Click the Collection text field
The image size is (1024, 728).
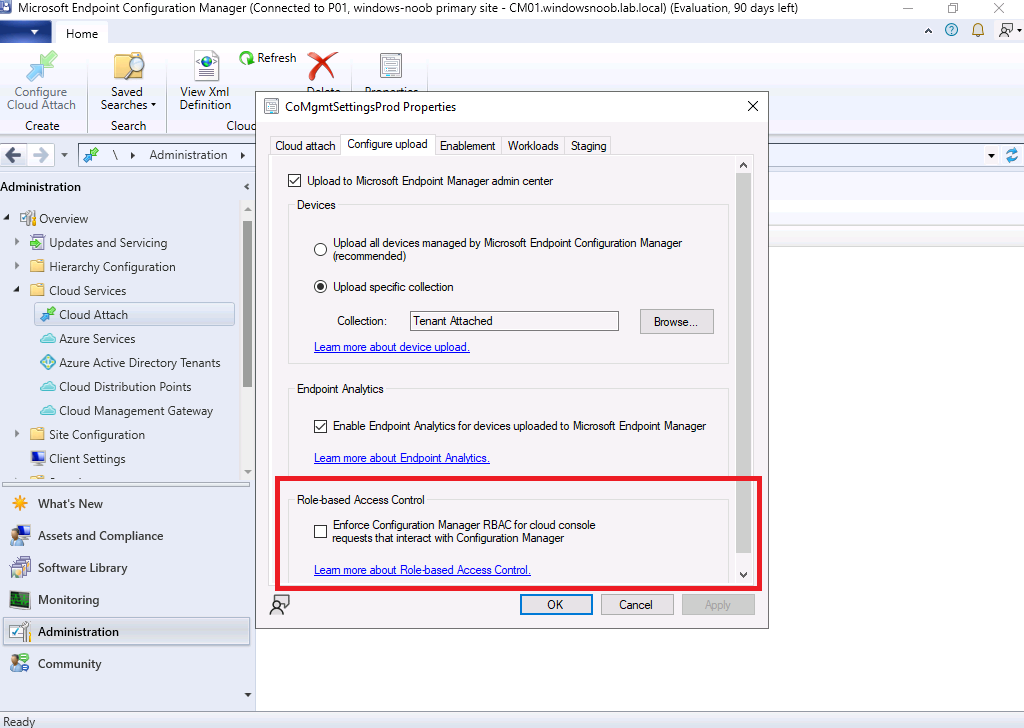[x=514, y=321]
